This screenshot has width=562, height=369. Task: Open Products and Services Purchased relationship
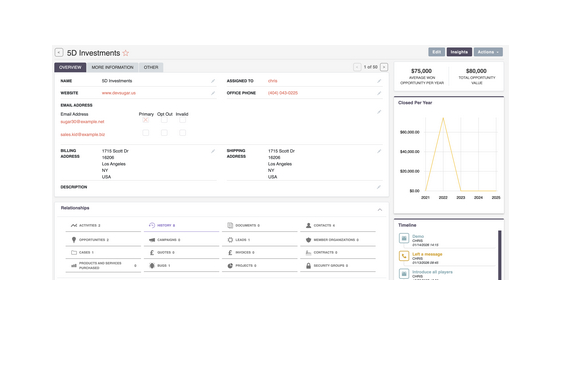(x=103, y=265)
